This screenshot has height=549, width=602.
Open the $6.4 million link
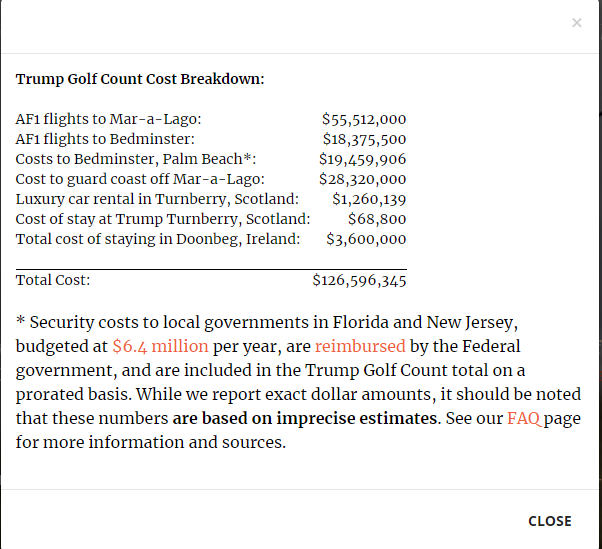point(160,346)
